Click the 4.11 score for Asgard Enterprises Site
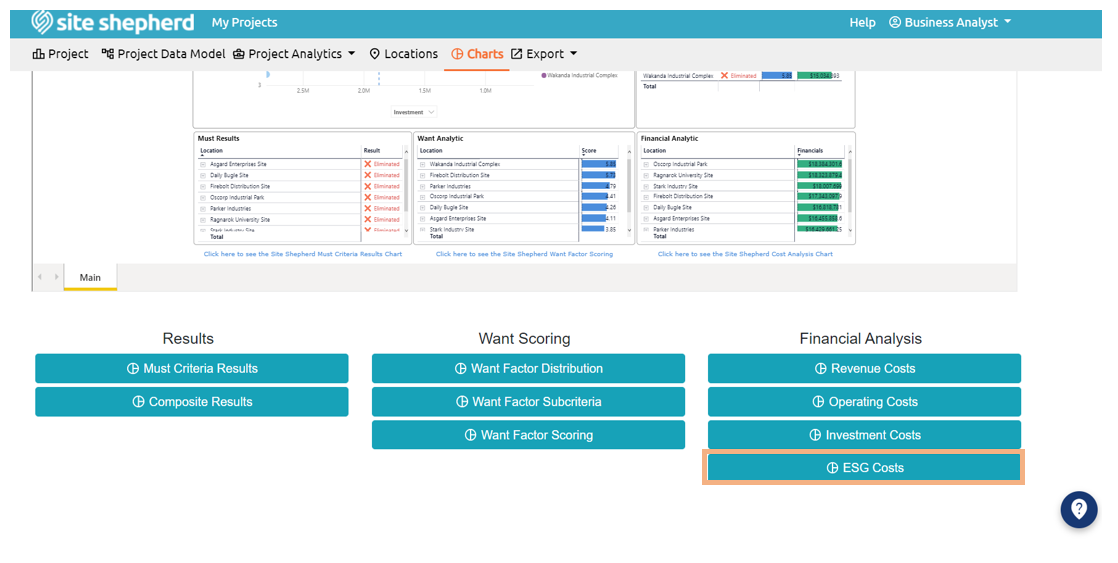Screen dimensions: 1118x563 point(610,219)
